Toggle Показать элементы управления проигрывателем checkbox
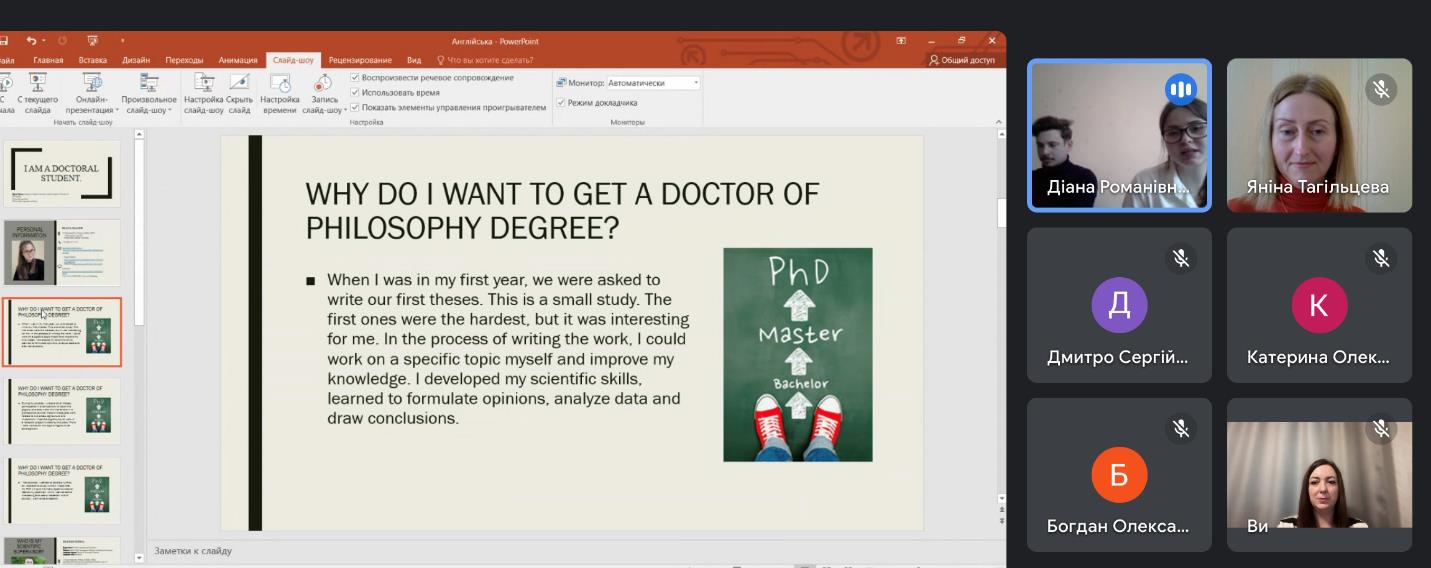The height and width of the screenshot is (568, 1431). [x=355, y=107]
